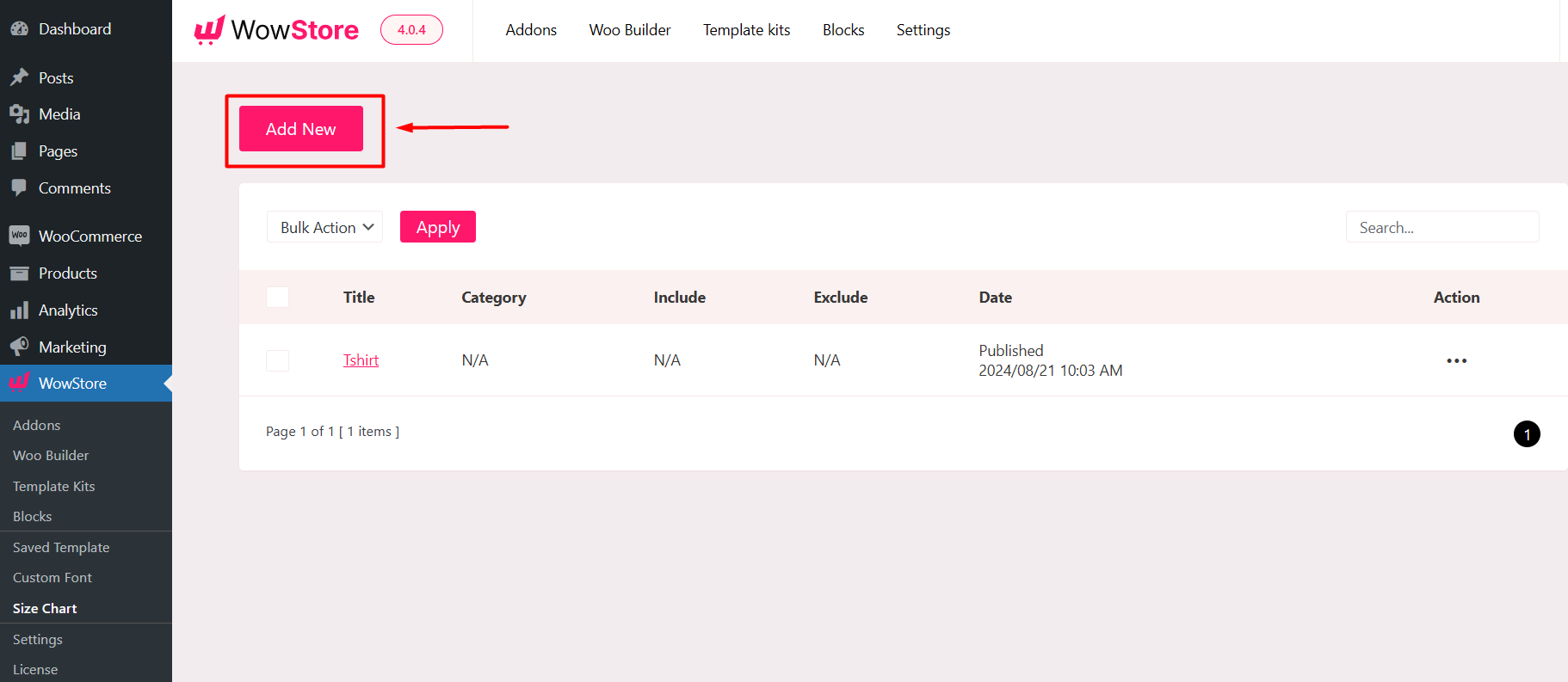Click the Exclude column header
Screen dimensions: 1568x682
(x=840, y=298)
